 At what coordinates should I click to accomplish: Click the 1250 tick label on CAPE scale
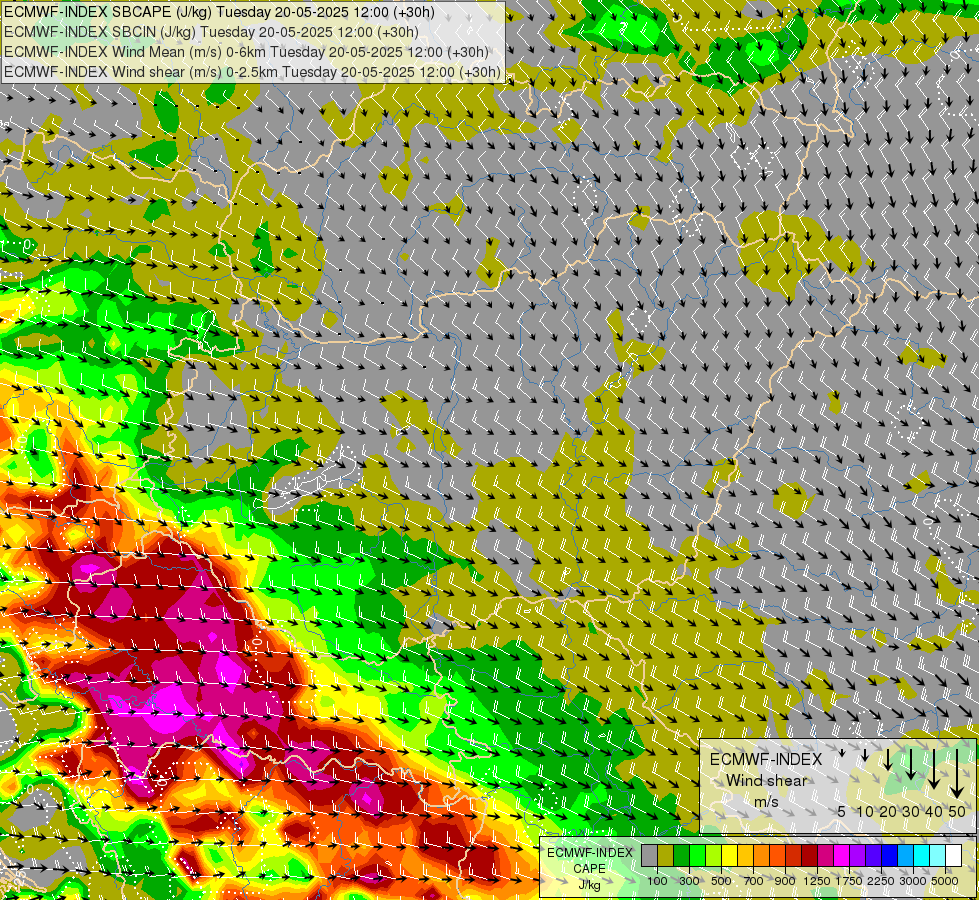[817, 881]
